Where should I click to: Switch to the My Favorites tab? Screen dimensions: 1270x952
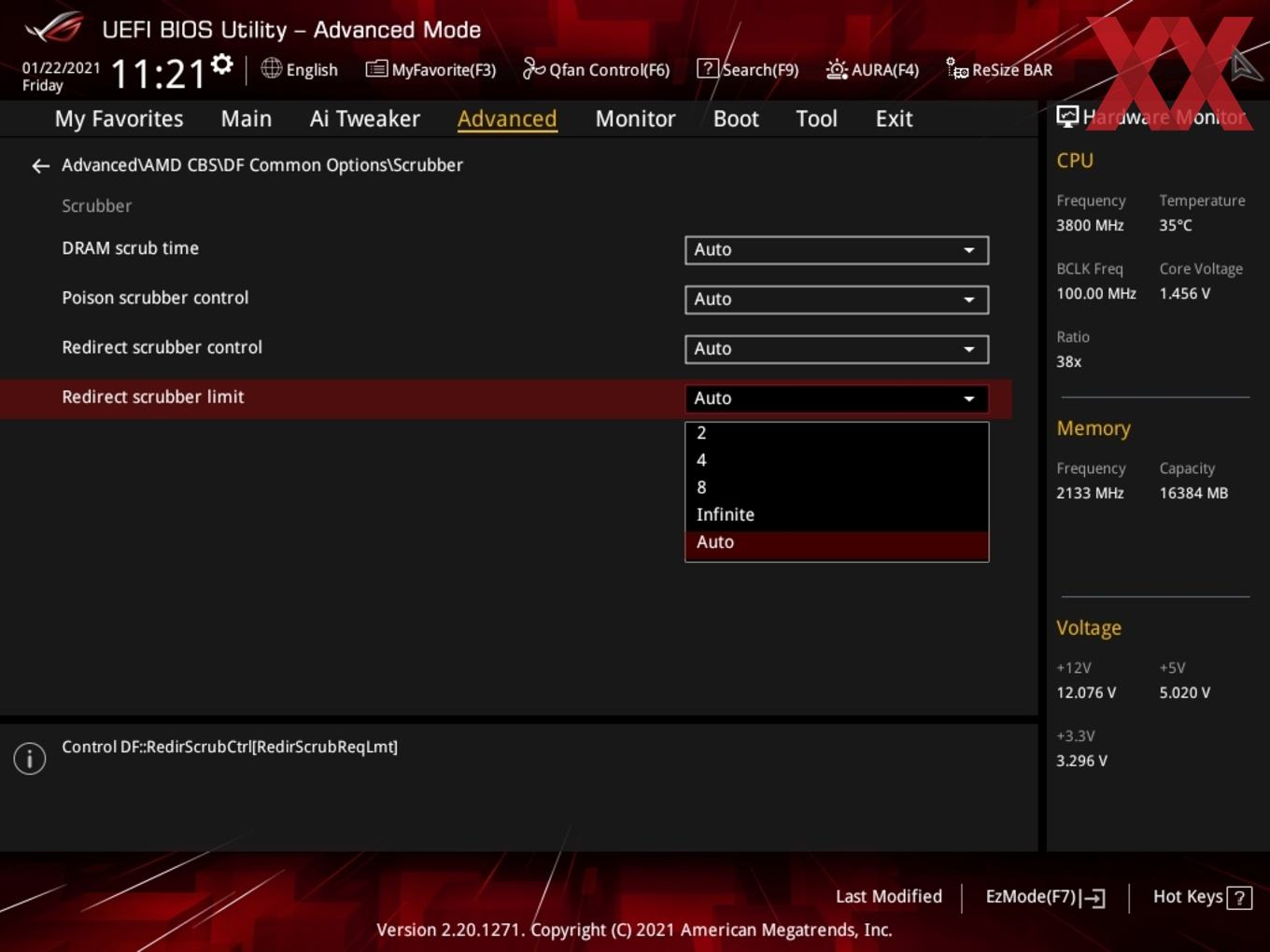pos(119,119)
